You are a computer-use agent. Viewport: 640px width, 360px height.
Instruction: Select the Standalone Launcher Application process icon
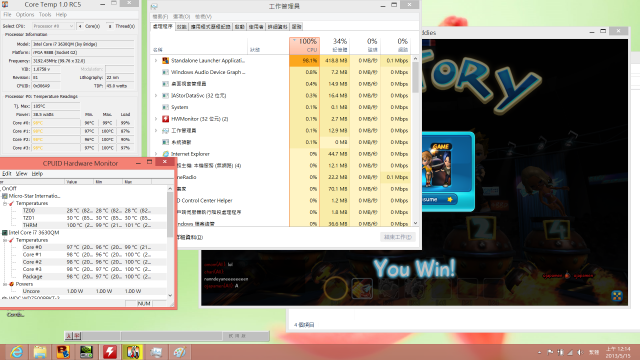pyautogui.click(x=165, y=60)
